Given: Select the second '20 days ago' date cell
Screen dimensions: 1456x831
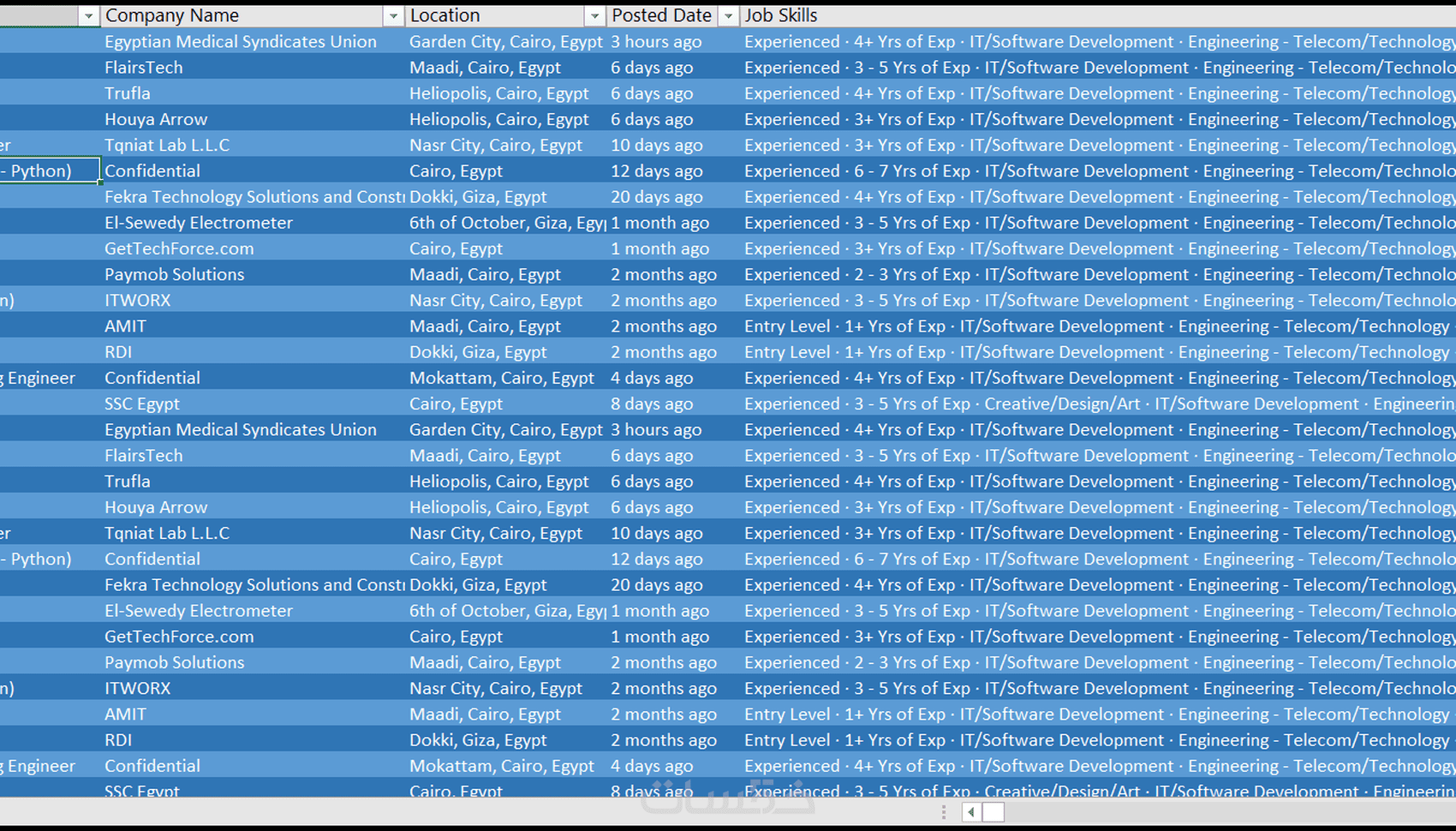Looking at the screenshot, I should pos(672,584).
